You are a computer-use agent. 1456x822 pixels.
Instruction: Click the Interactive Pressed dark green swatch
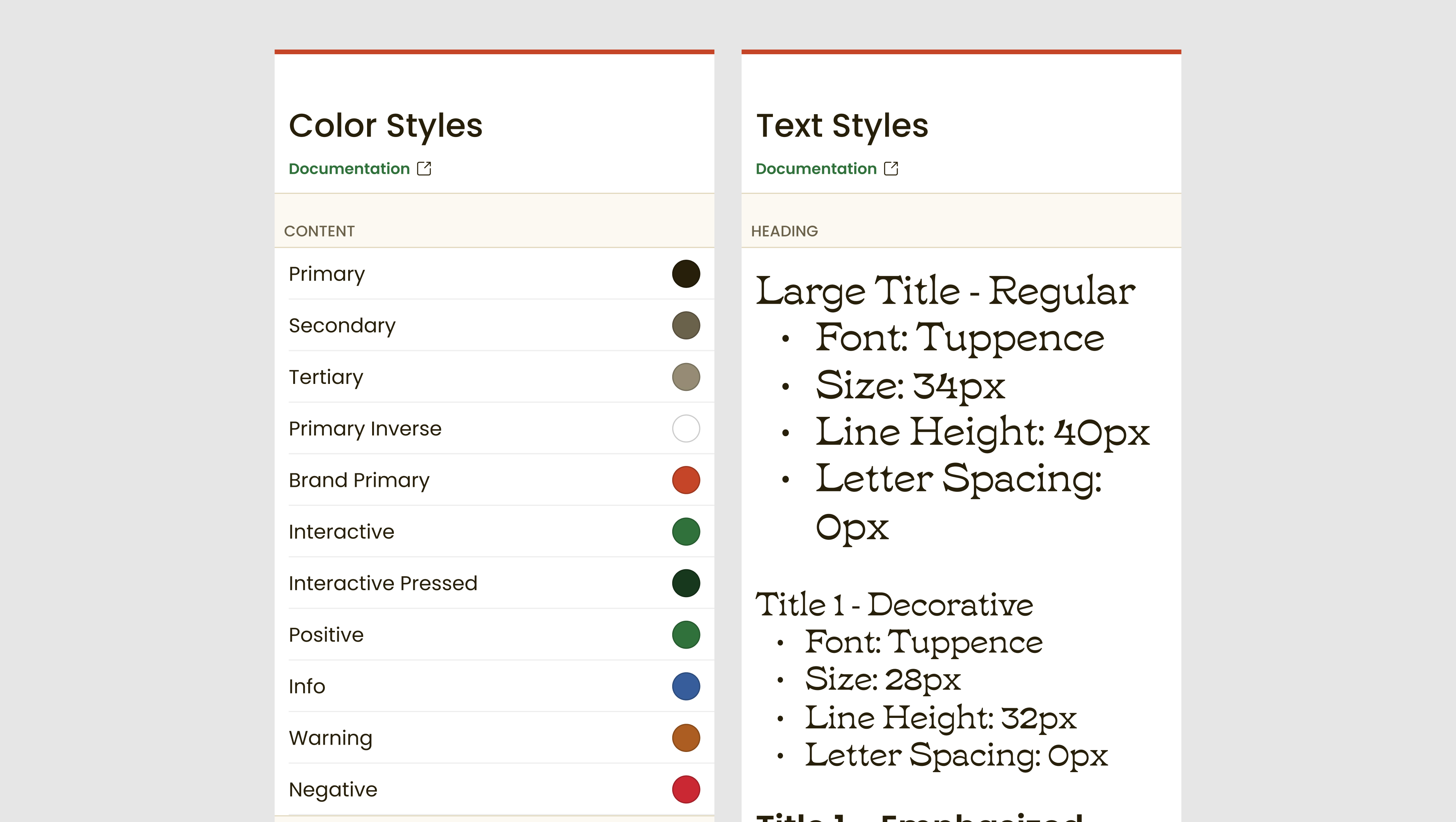686,583
